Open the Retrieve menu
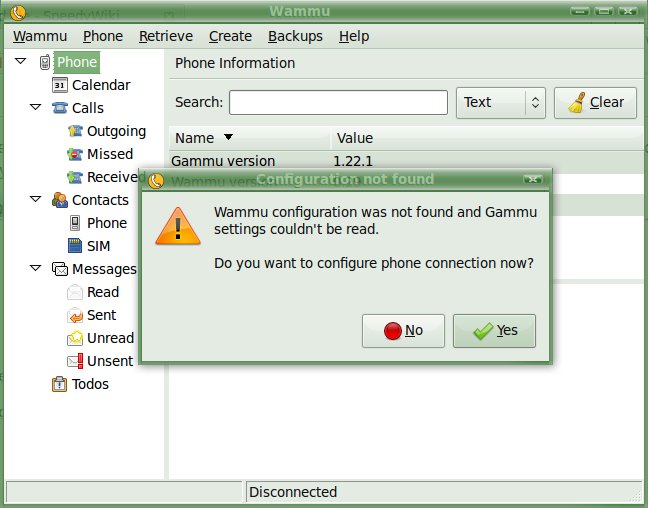This screenshot has height=508, width=648. 166,36
